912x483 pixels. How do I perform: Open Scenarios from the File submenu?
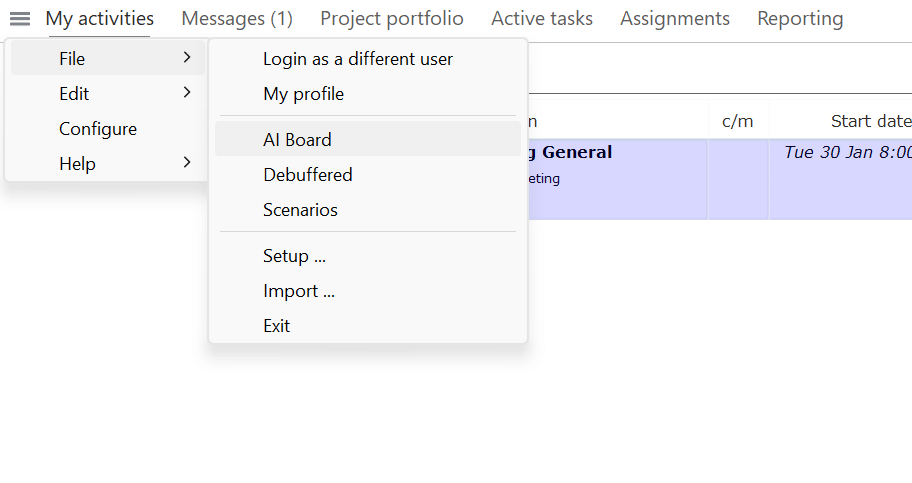click(x=301, y=210)
